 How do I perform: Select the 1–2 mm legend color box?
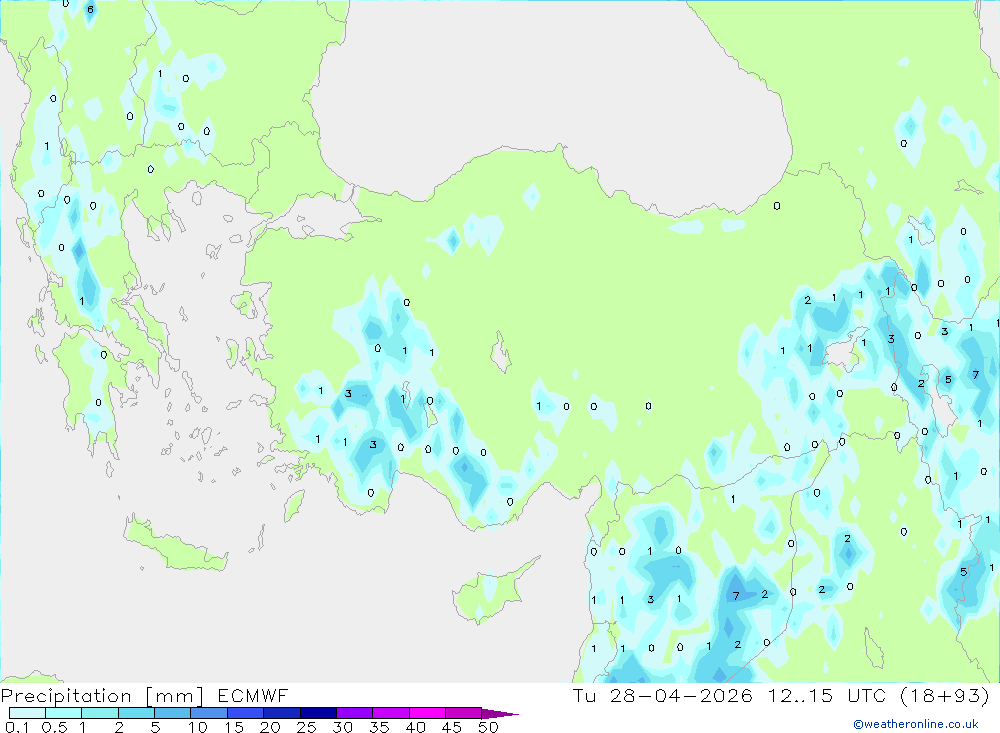pyautogui.click(x=100, y=713)
